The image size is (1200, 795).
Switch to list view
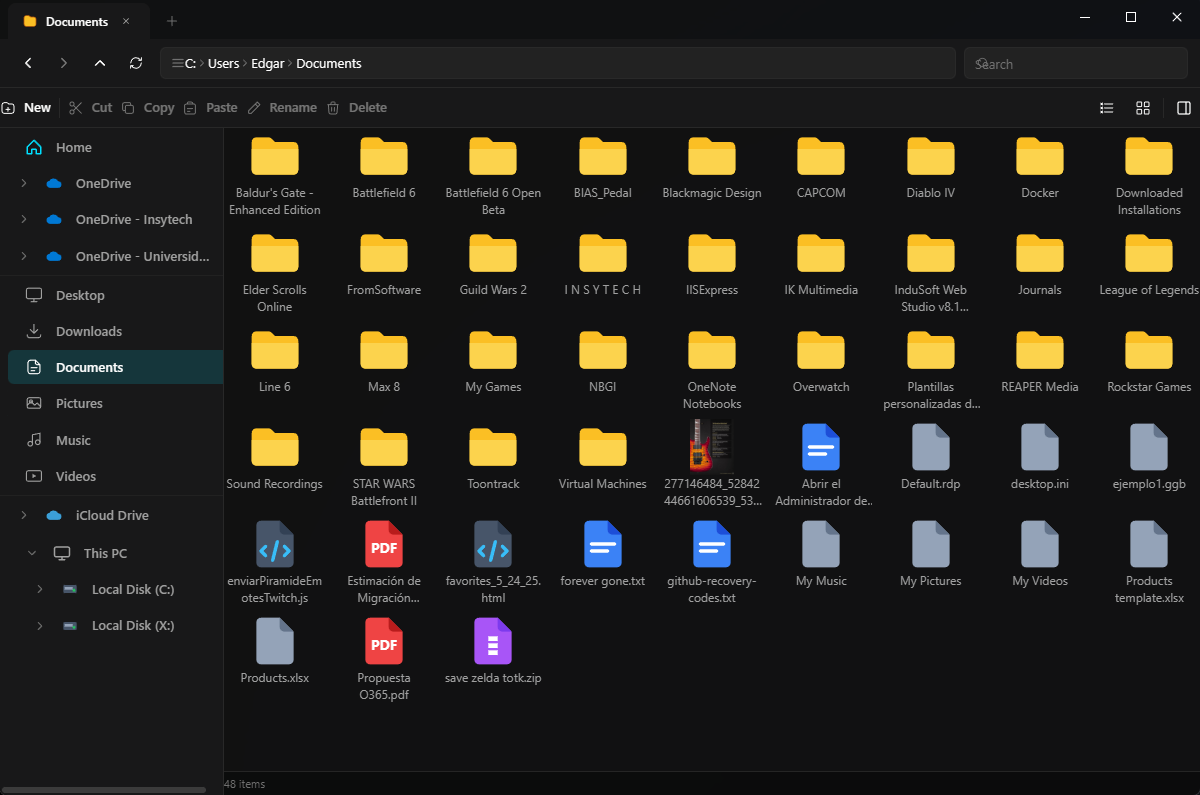(1106, 107)
